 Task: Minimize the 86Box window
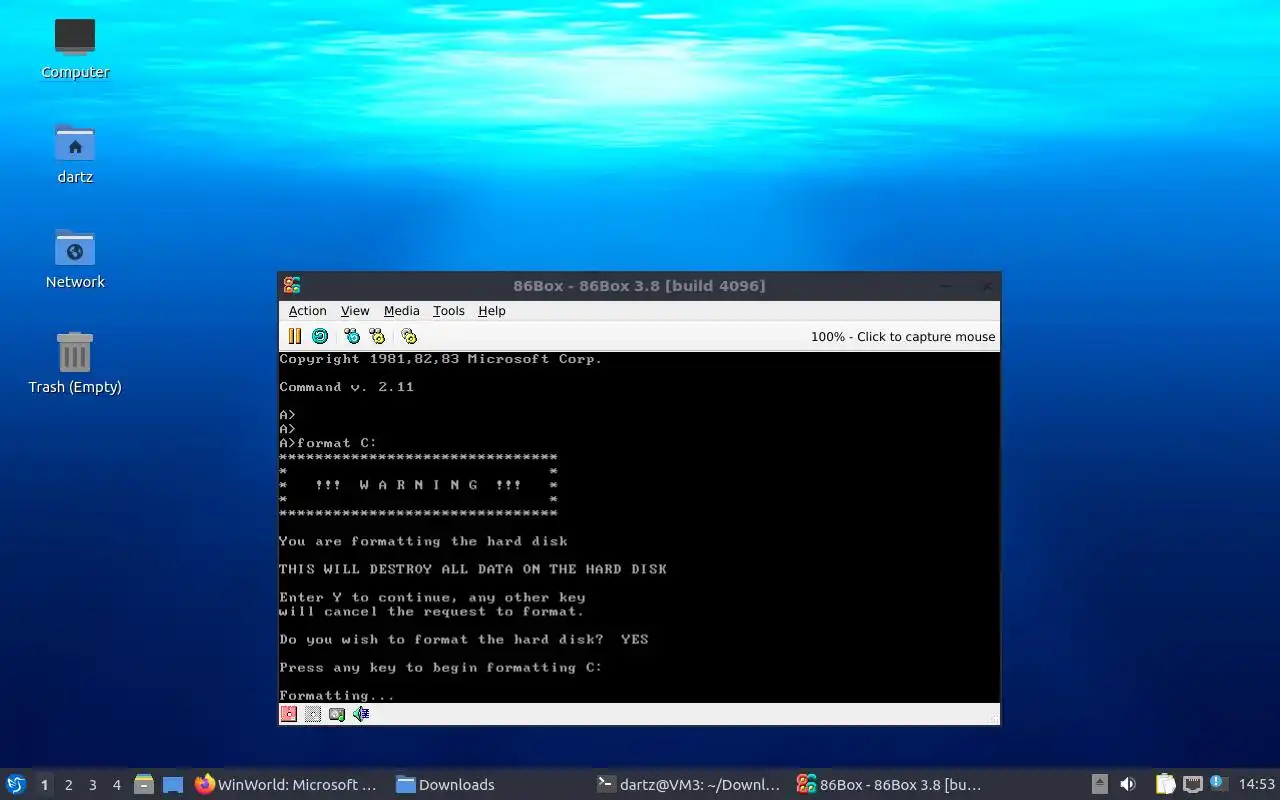pos(946,286)
